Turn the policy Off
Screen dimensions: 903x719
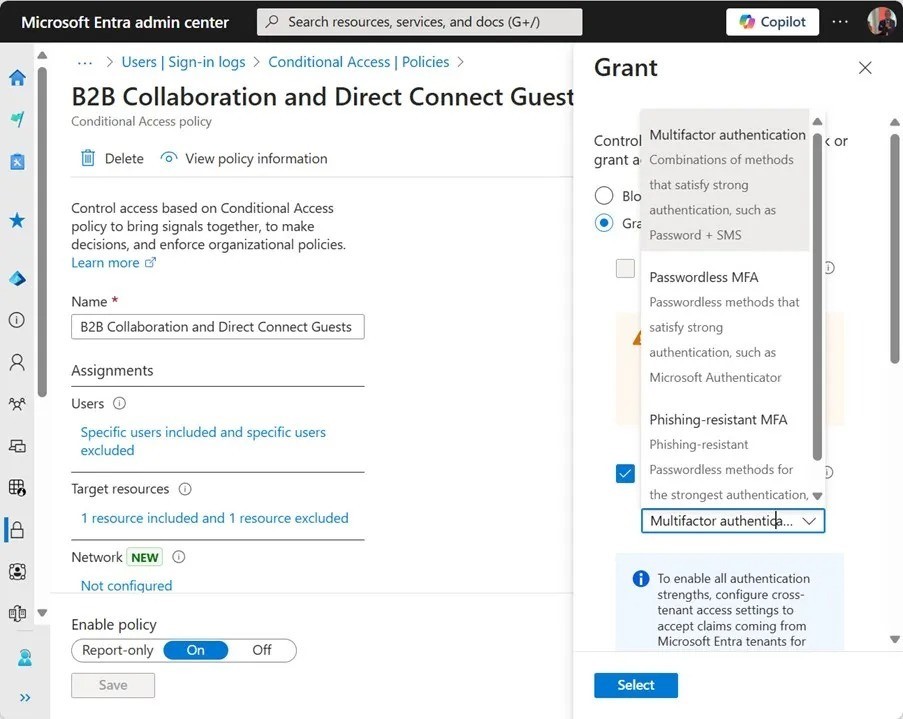click(262, 650)
